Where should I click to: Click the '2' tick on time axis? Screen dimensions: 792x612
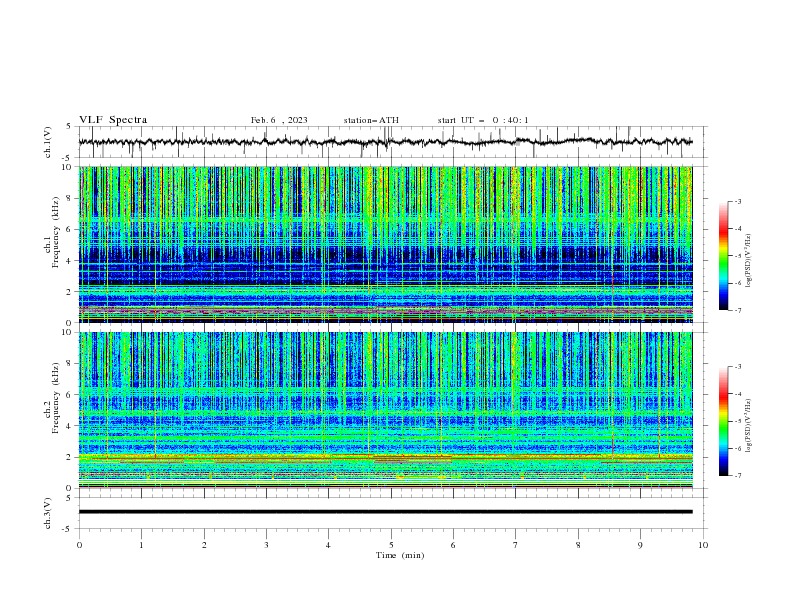(x=204, y=545)
